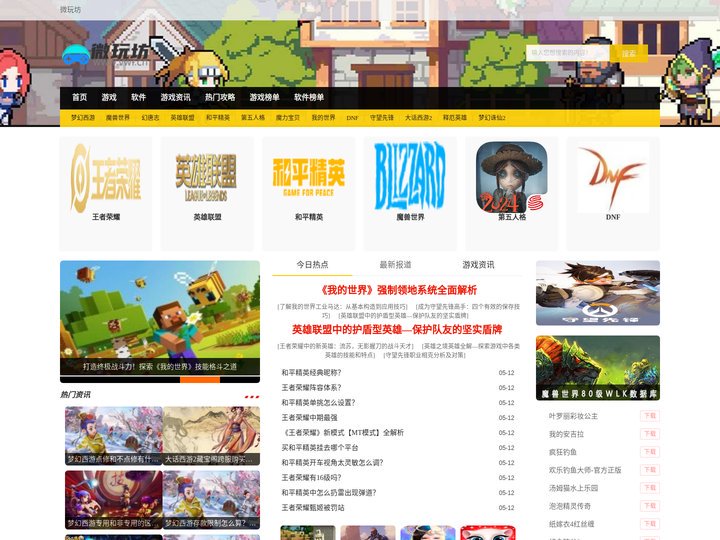Open 梦幻西游 link in yellow bar
Screen dimensions: 720x540
[x=83, y=118]
